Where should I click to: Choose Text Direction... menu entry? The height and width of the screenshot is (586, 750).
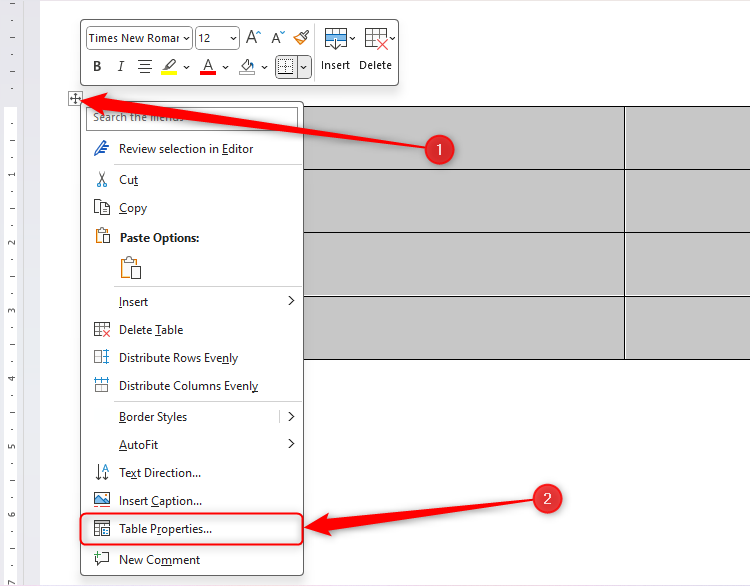192,473
